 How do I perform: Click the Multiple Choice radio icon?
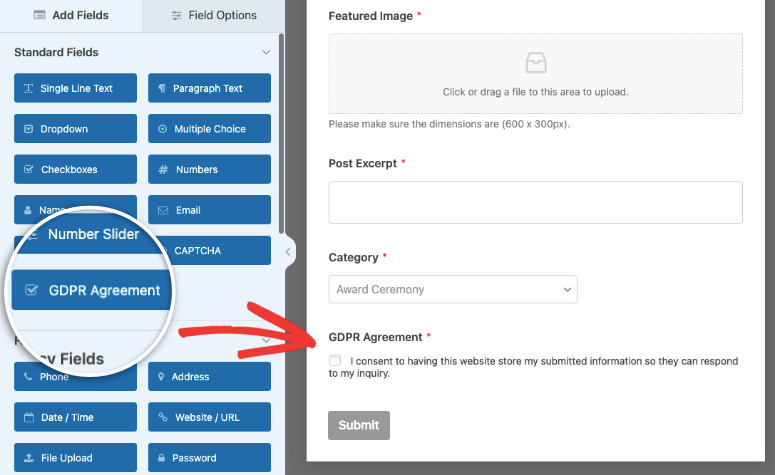pyautogui.click(x=162, y=129)
